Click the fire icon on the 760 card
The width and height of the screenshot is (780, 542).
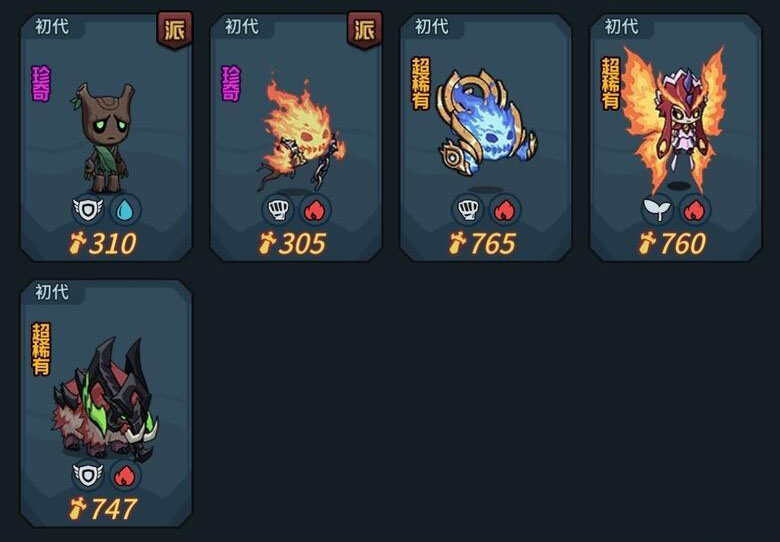pyautogui.click(x=695, y=209)
